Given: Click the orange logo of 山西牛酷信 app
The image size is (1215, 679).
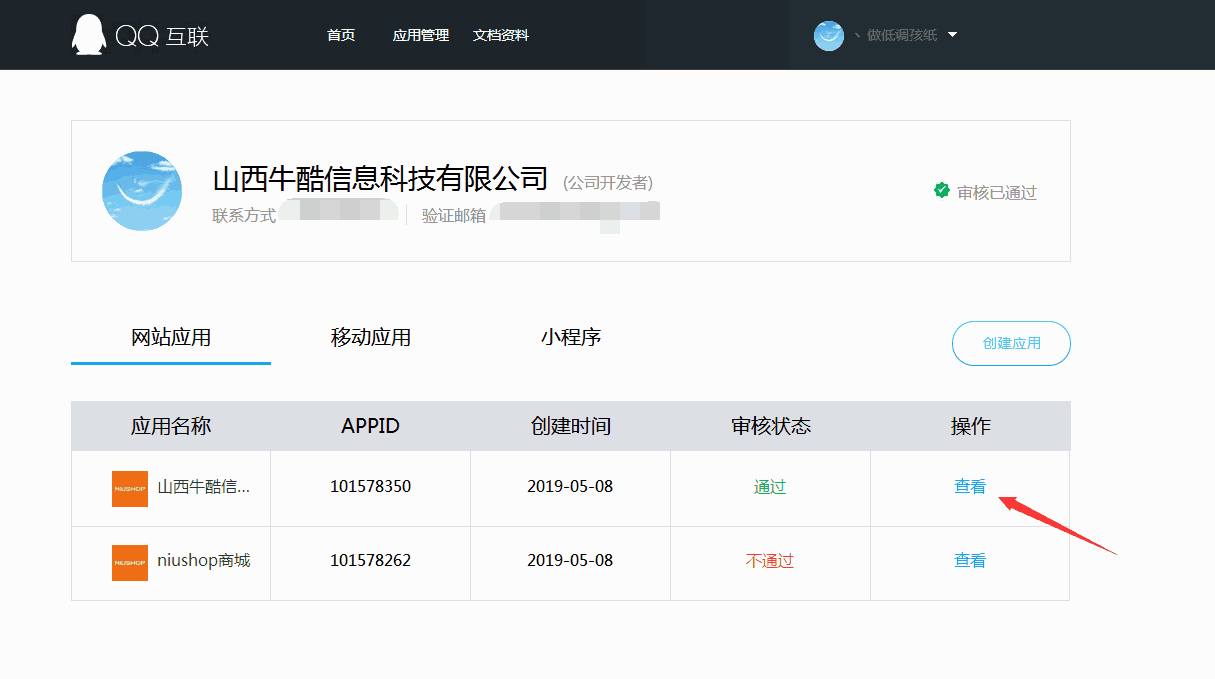Looking at the screenshot, I should point(130,489).
